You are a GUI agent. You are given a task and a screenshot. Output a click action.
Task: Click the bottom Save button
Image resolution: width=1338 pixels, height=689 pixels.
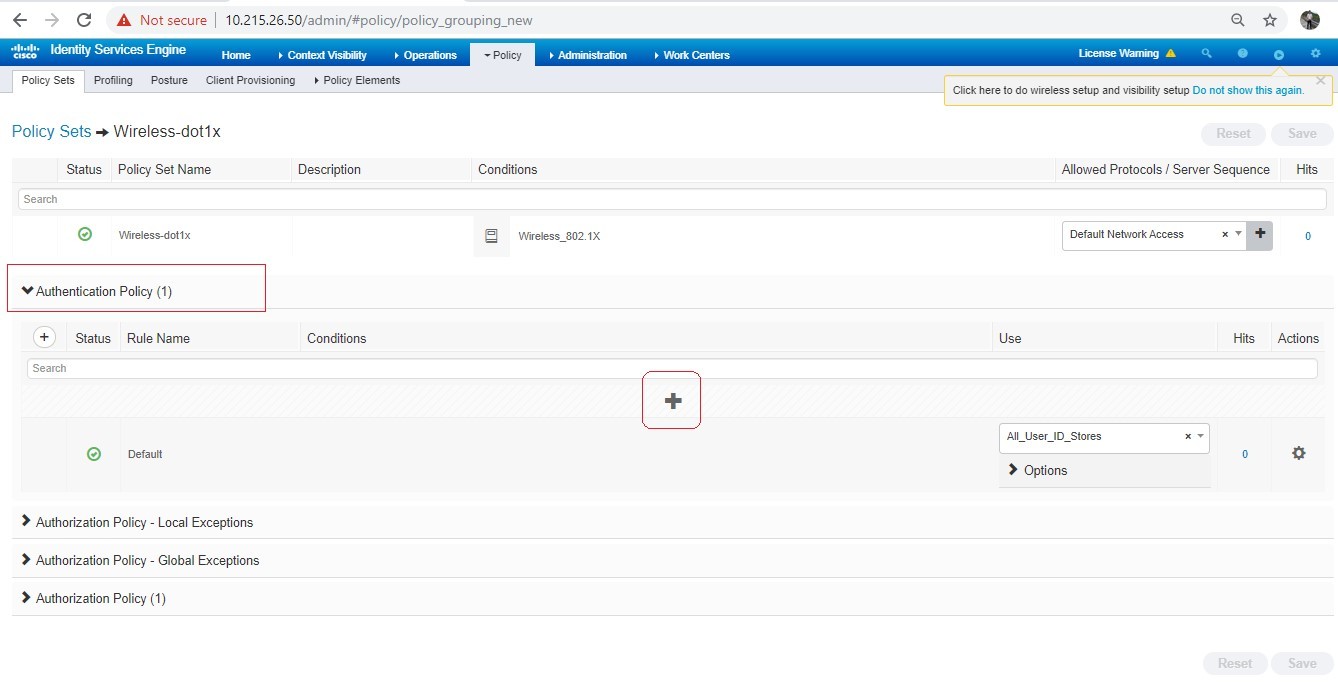tap(1302, 663)
